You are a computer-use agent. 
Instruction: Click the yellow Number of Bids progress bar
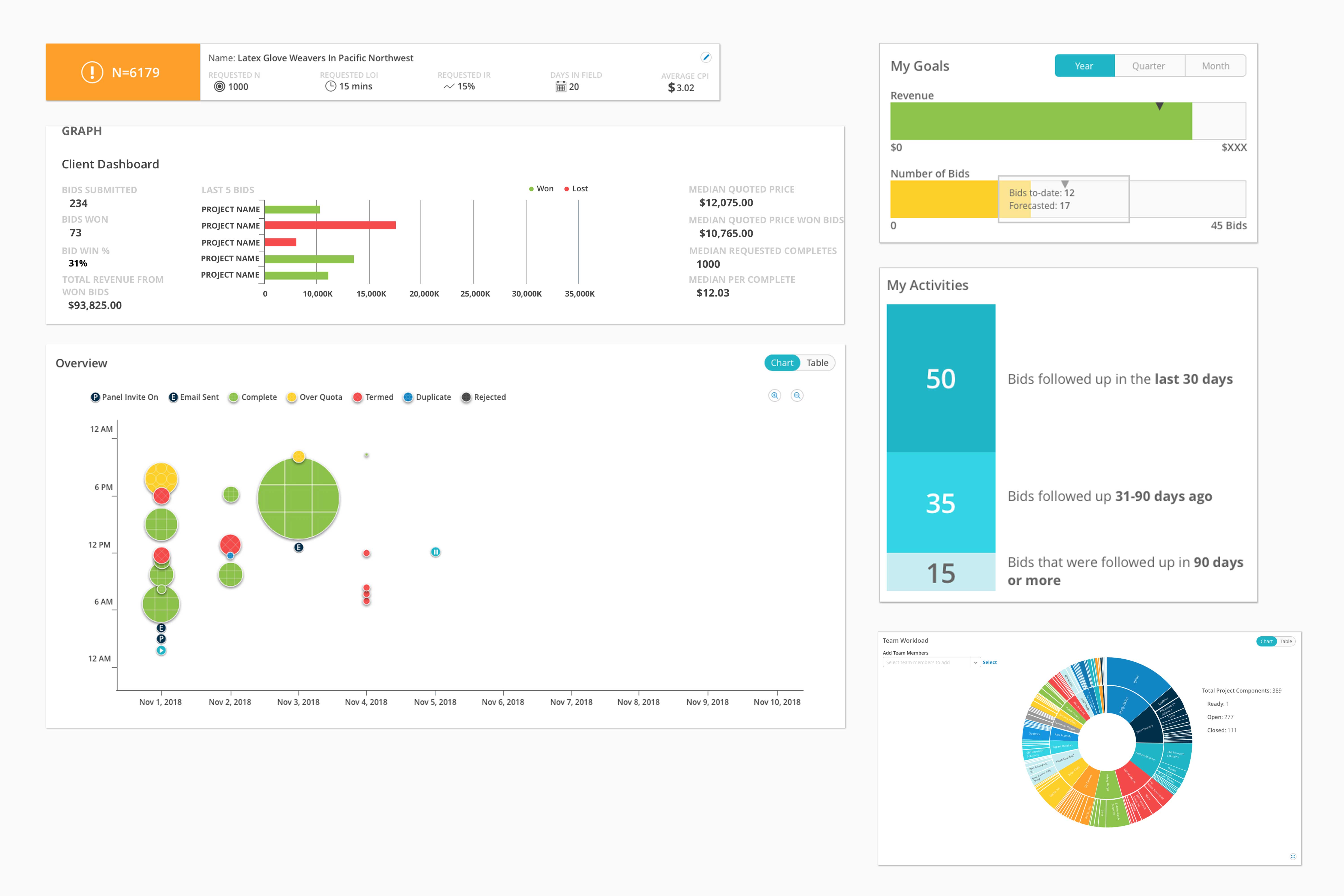tap(960, 199)
